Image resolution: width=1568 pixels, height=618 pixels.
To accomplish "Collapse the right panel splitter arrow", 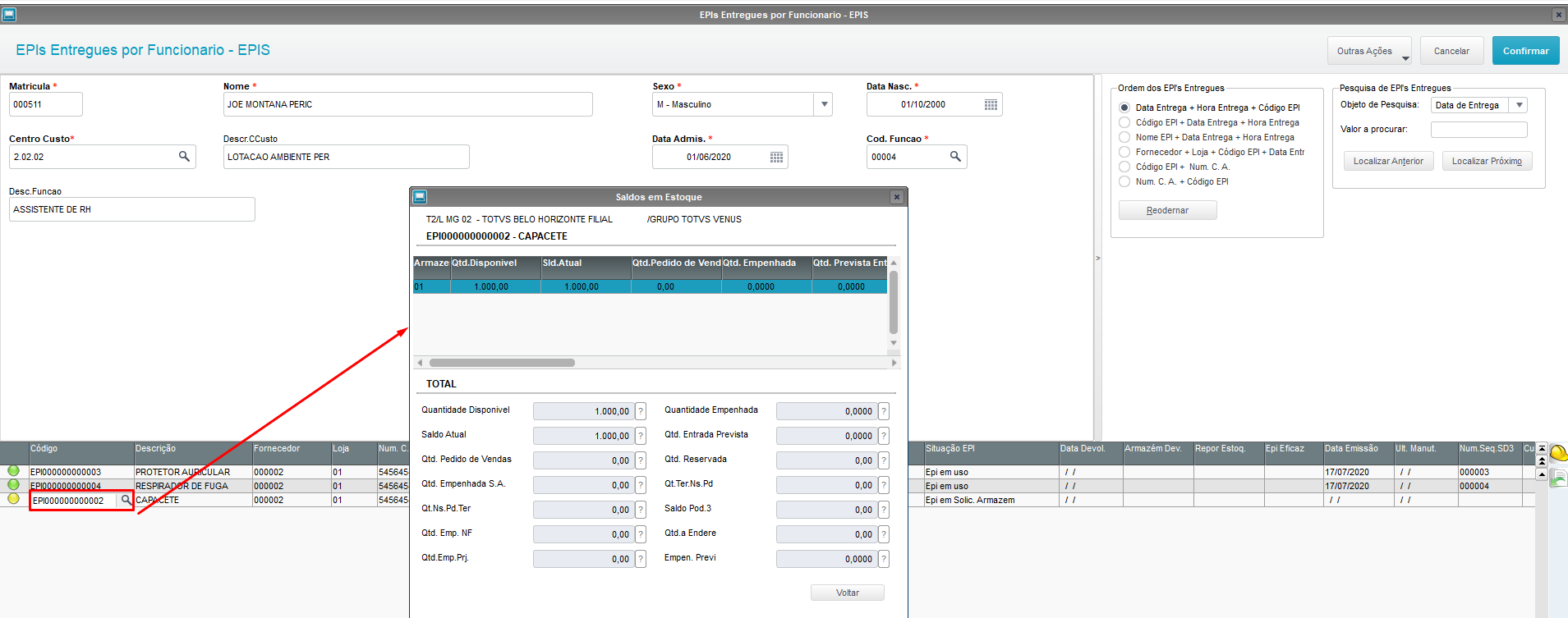I will point(1097,258).
